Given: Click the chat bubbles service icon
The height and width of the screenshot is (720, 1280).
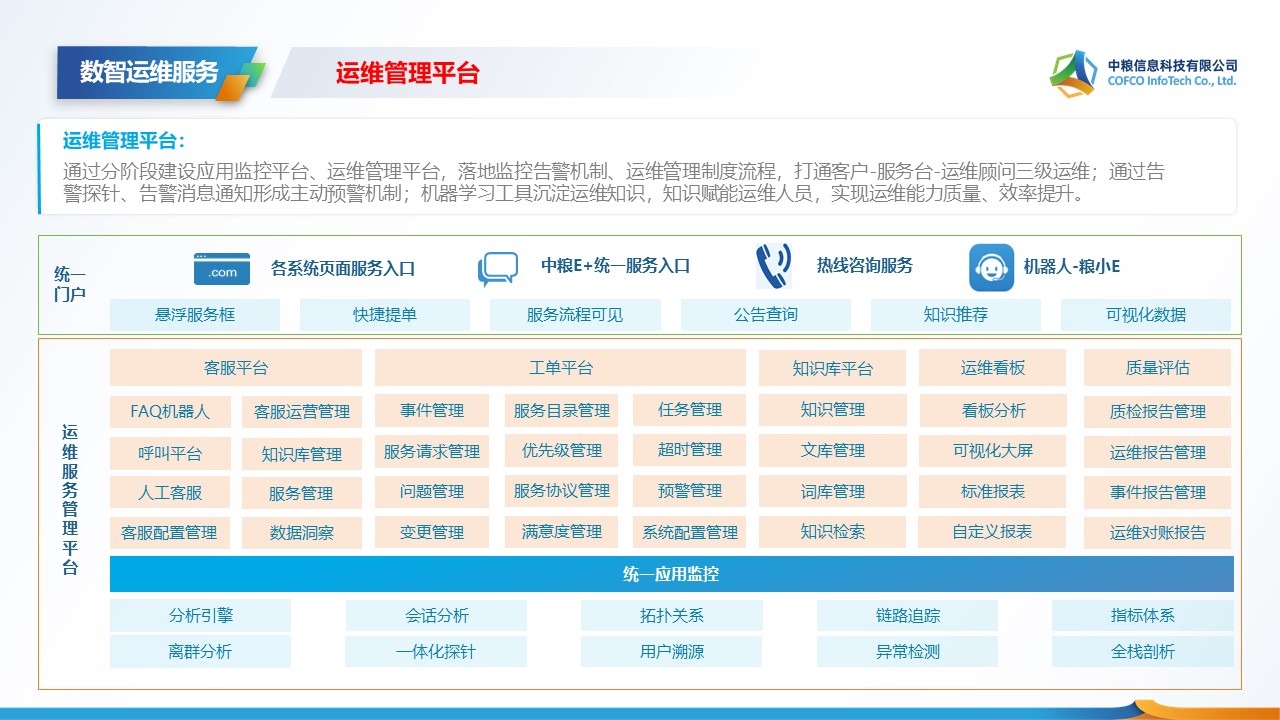Looking at the screenshot, I should coord(498,269).
